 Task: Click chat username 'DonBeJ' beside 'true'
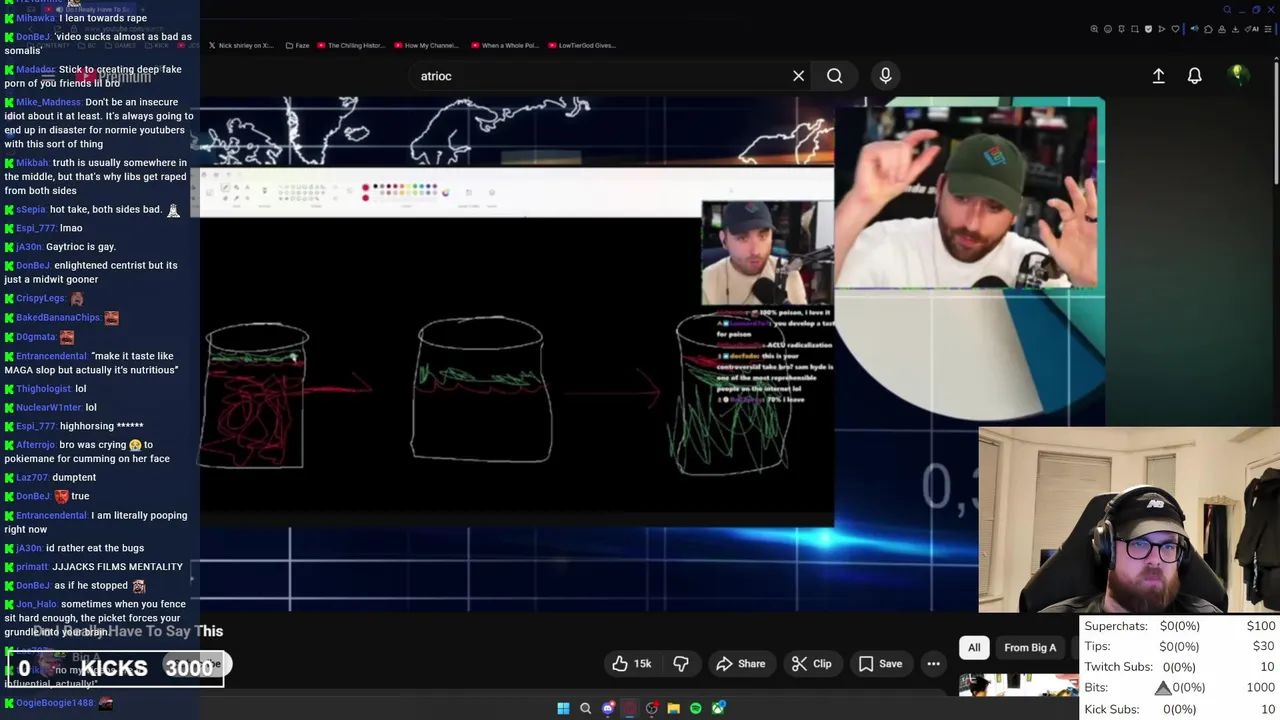pos(33,496)
